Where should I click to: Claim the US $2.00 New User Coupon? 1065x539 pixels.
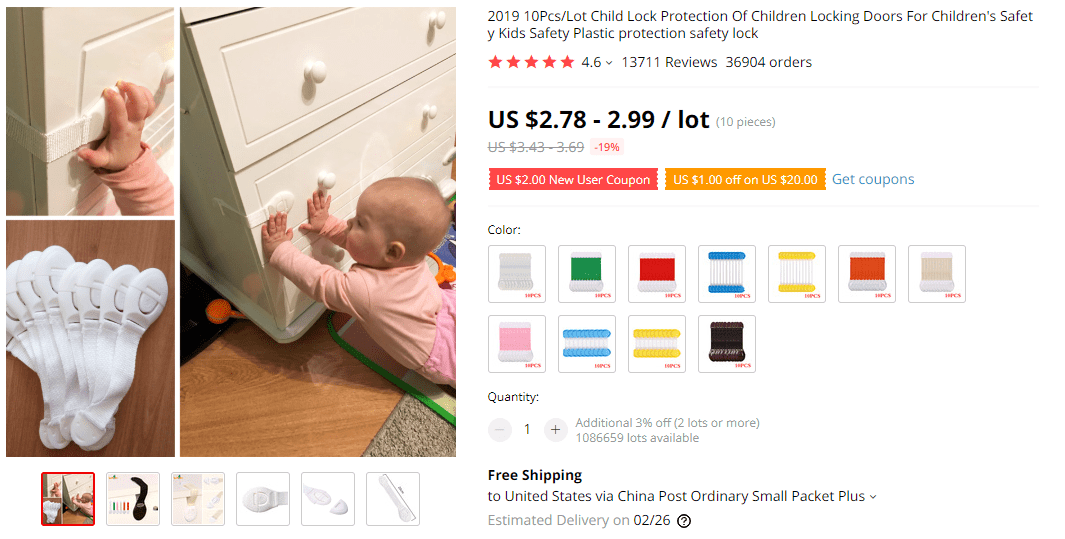(572, 180)
